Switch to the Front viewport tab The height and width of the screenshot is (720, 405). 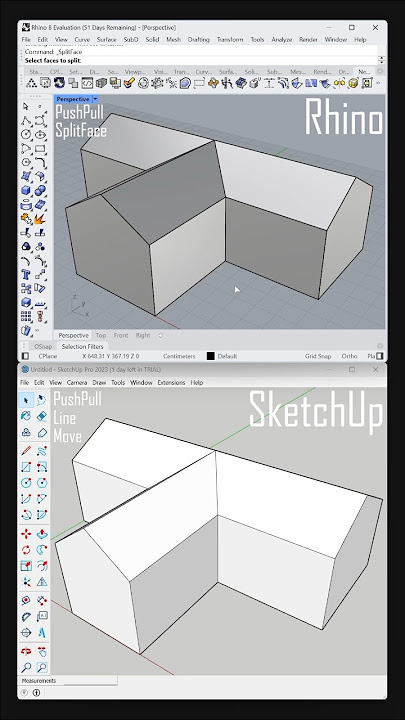pos(121,335)
